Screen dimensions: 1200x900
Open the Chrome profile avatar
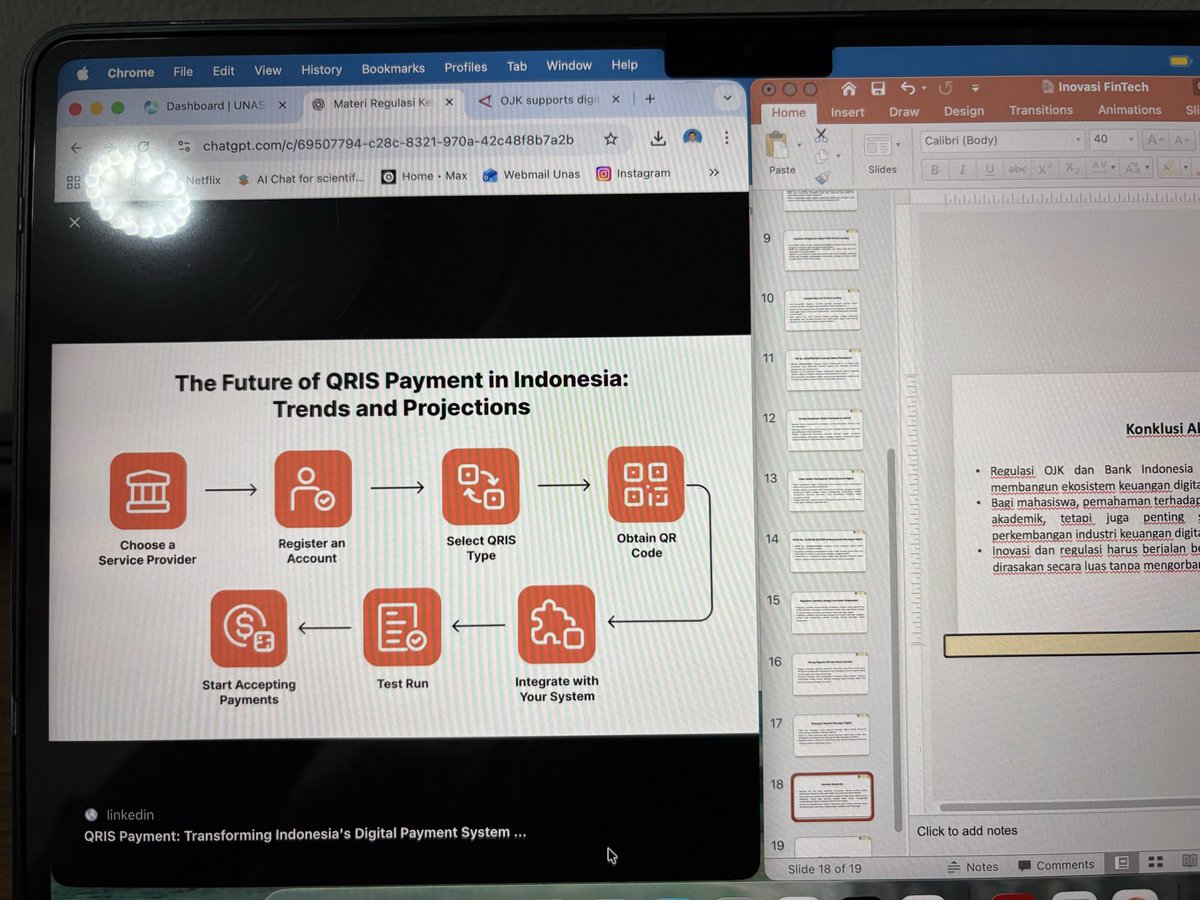pyautogui.click(x=692, y=137)
